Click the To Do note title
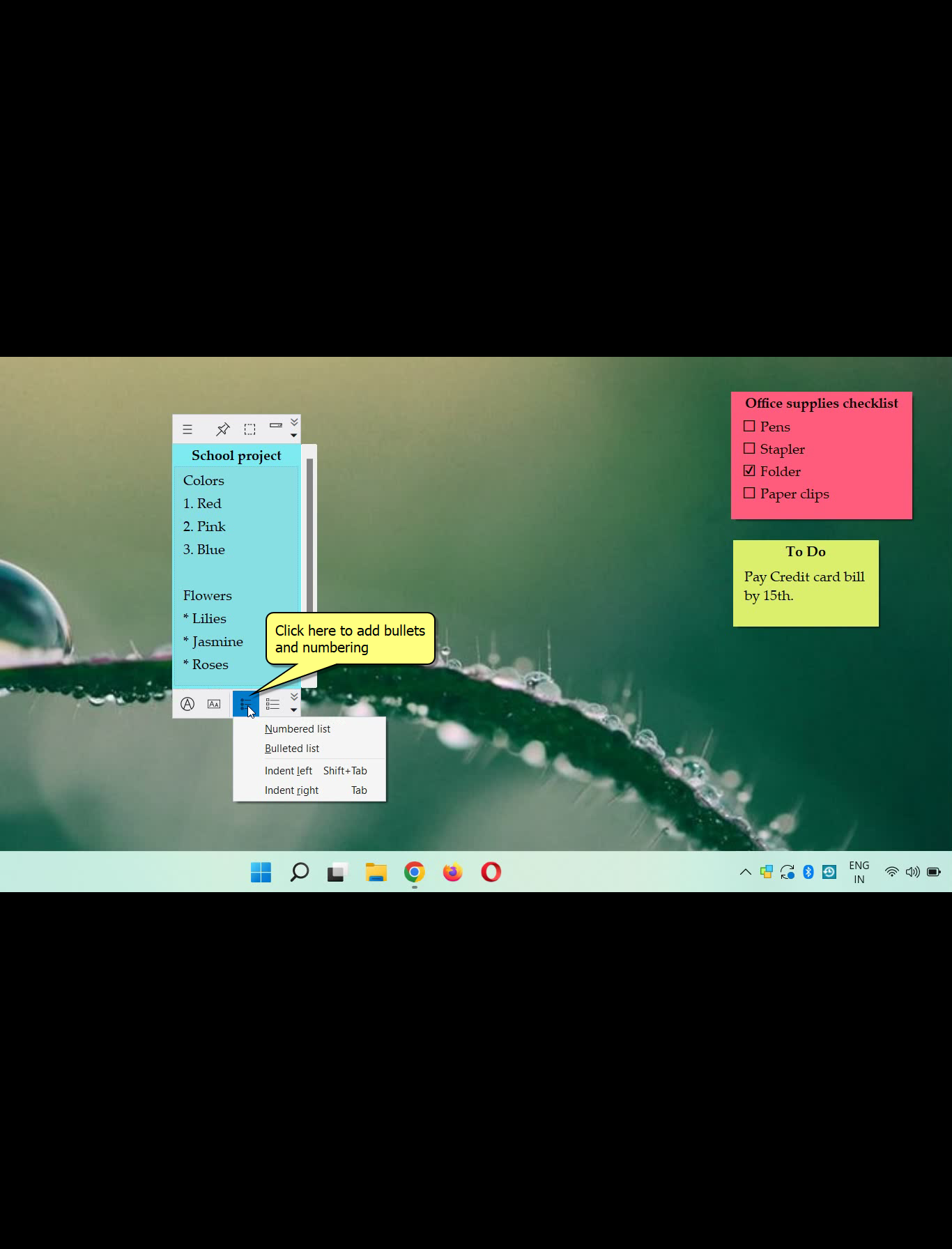The height and width of the screenshot is (1249, 952). pos(806,551)
